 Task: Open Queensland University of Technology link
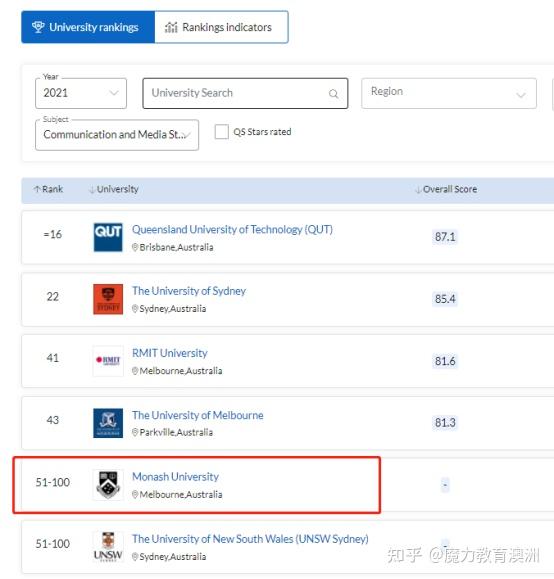click(x=232, y=230)
